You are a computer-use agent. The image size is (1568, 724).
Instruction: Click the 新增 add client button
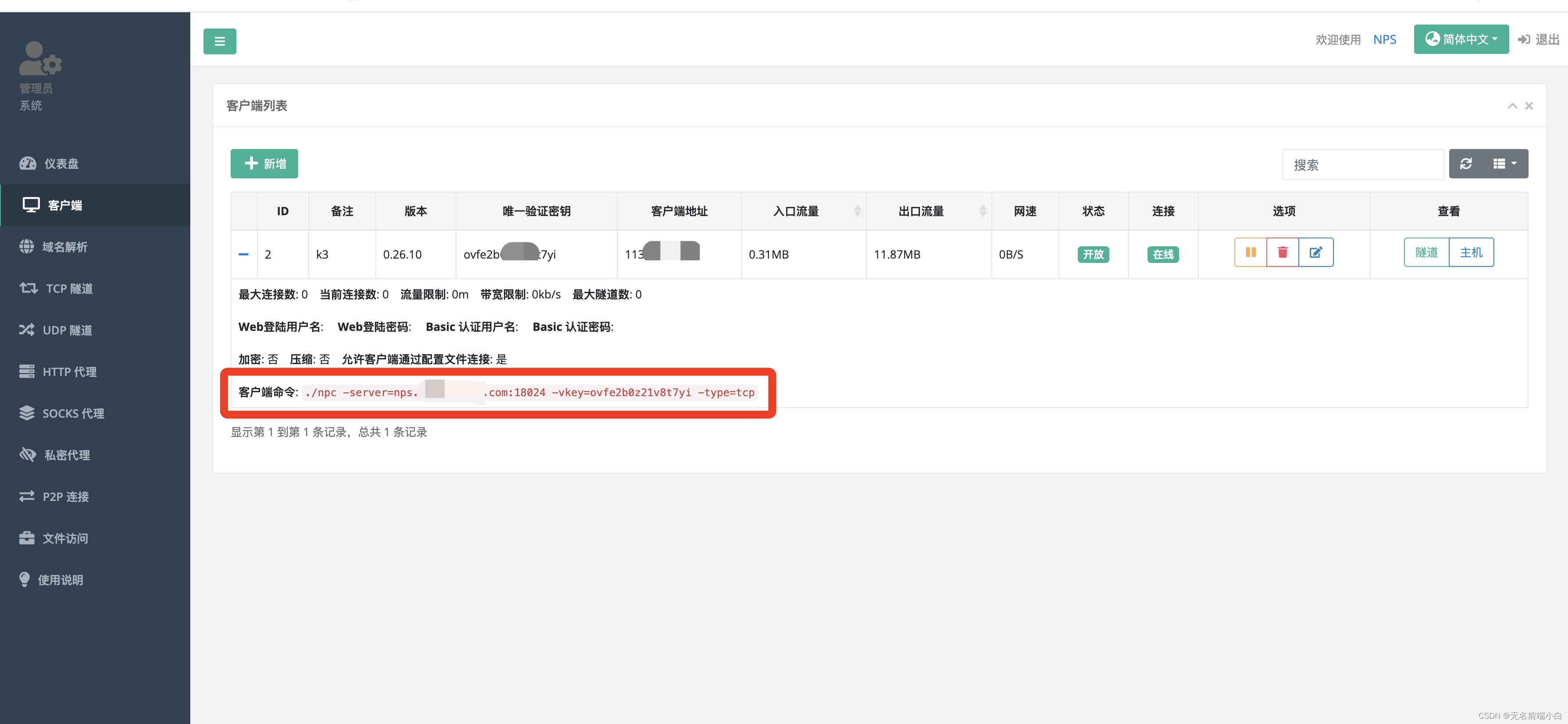264,163
